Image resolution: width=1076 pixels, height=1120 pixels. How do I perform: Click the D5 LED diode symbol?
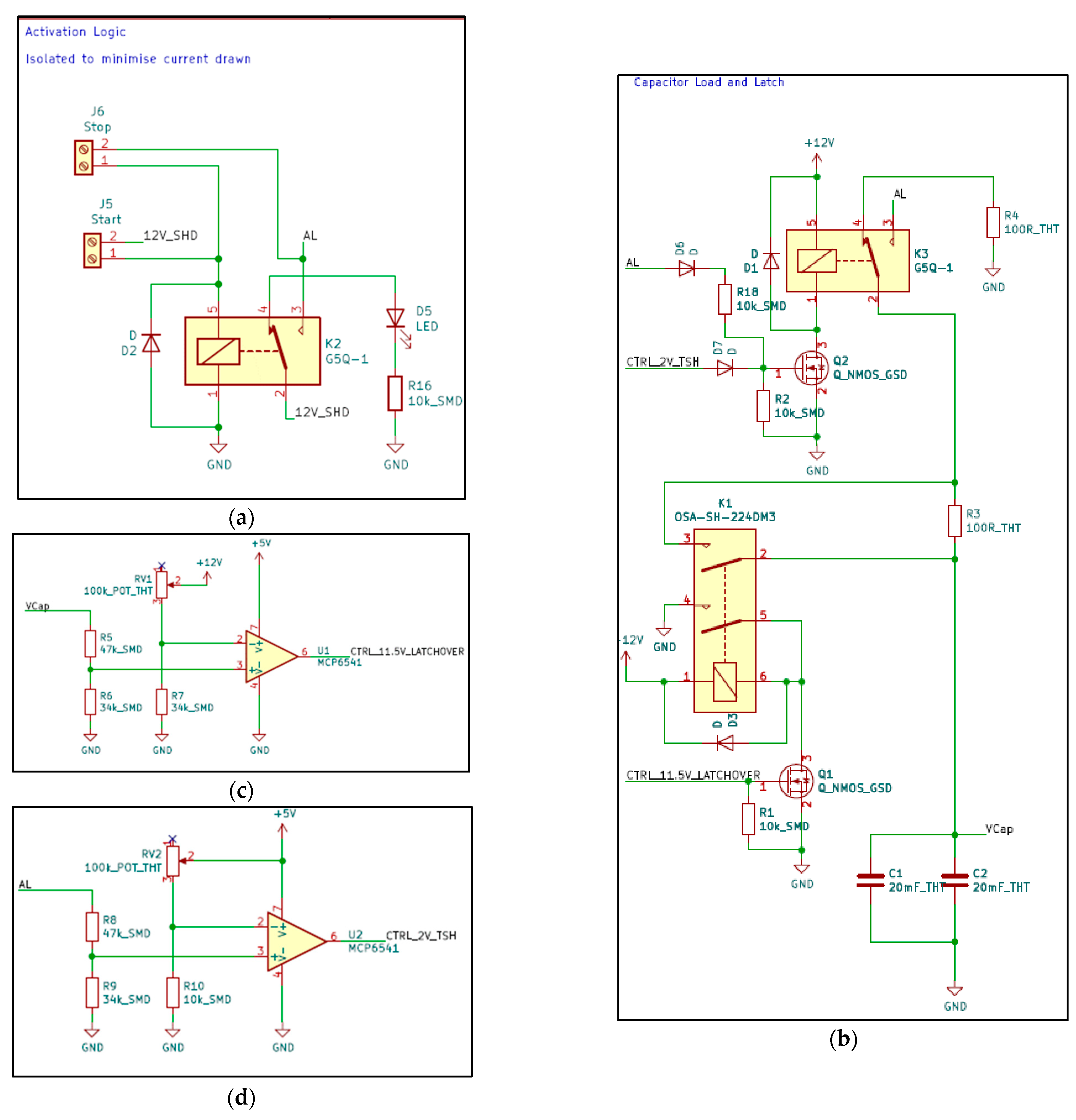[395, 318]
